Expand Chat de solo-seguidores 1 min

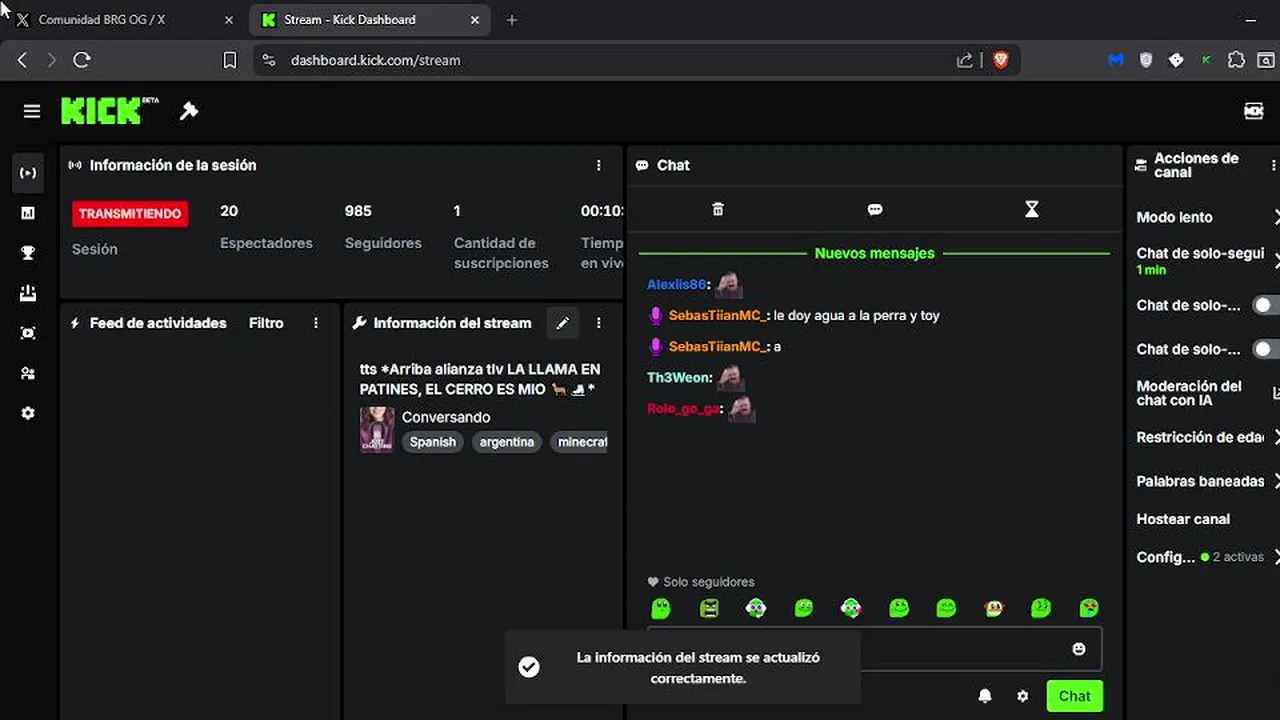1276,261
